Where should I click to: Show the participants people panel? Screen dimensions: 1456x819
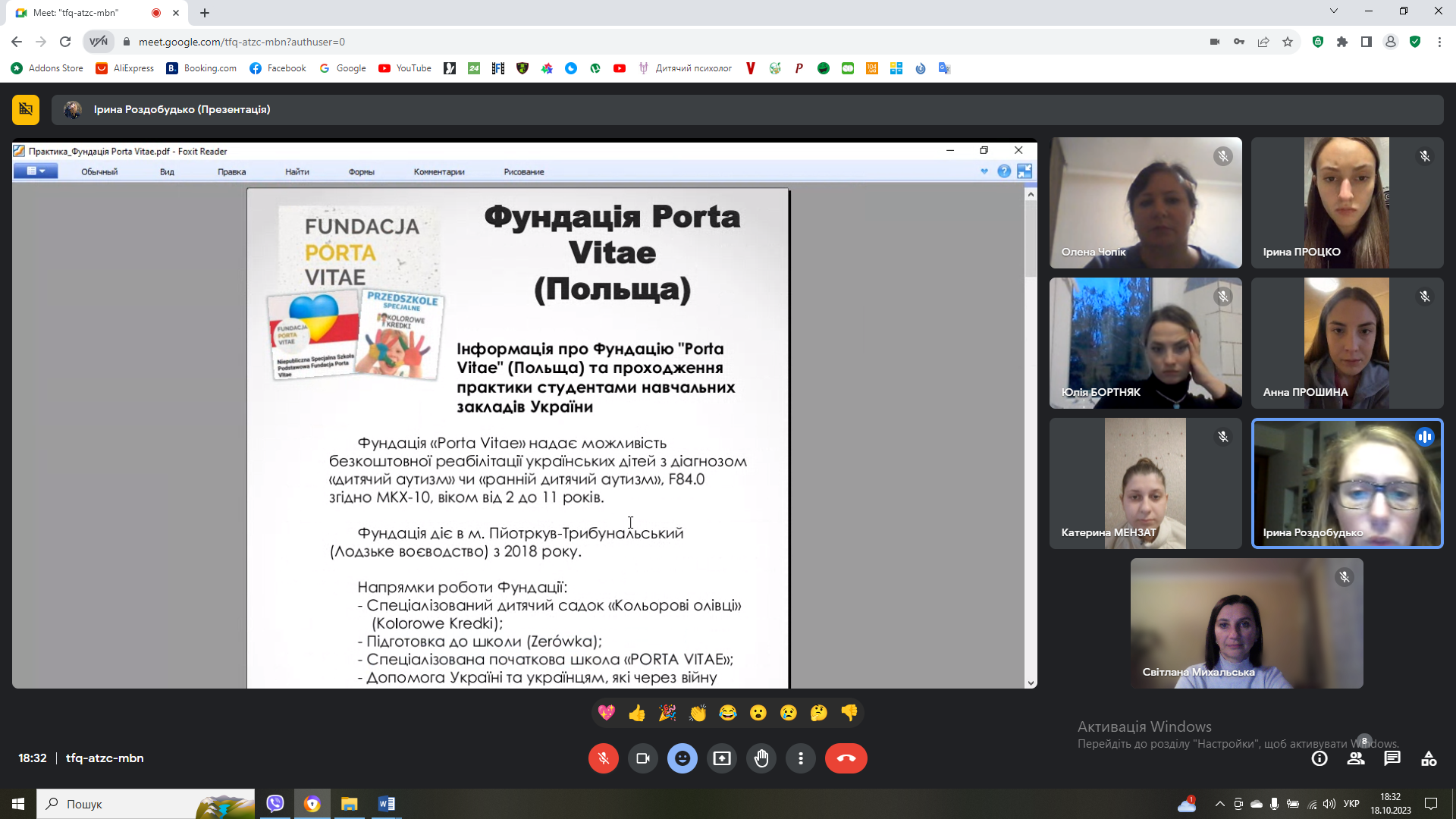point(1356,758)
